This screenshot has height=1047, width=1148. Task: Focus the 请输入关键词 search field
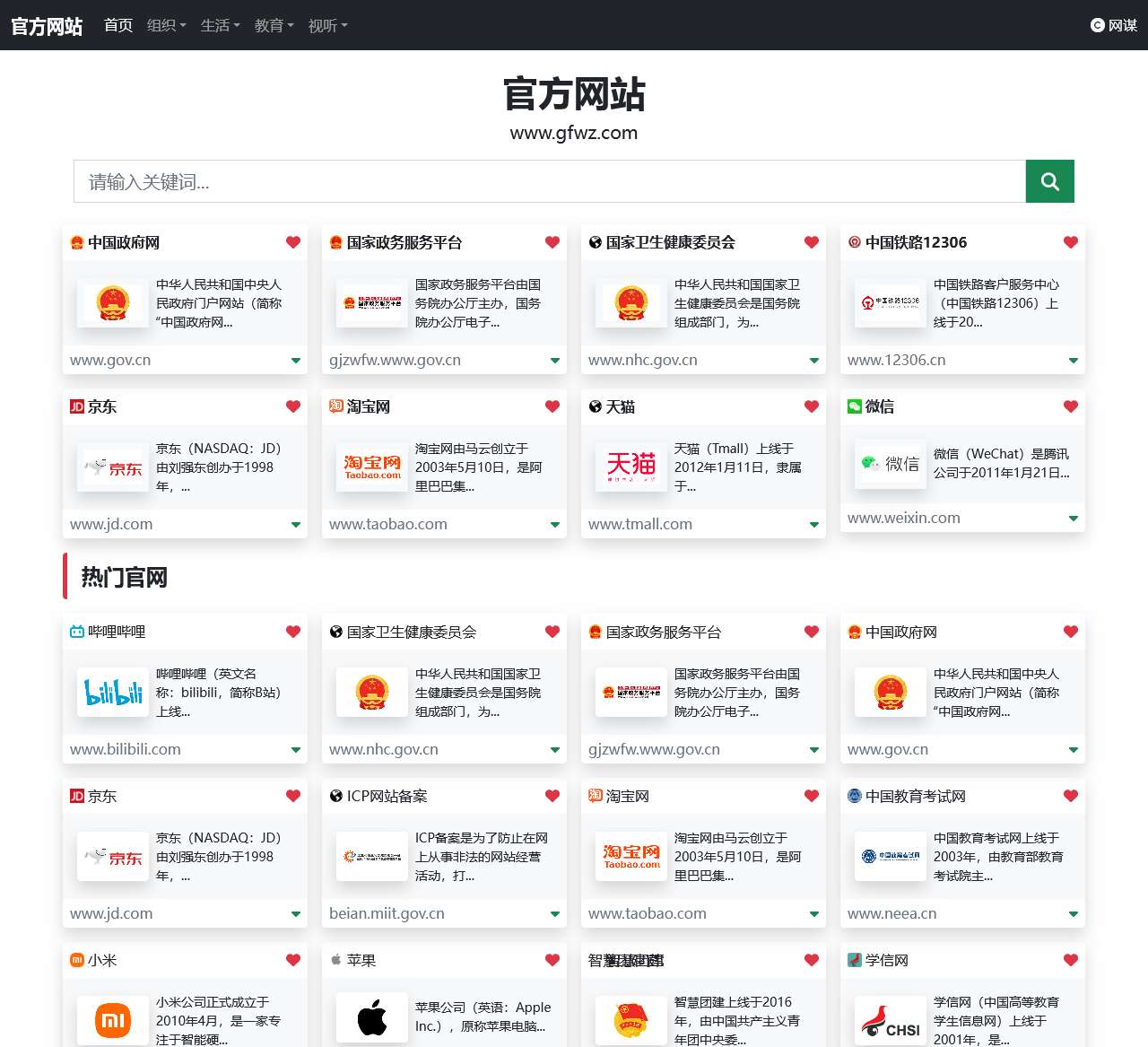pos(550,181)
